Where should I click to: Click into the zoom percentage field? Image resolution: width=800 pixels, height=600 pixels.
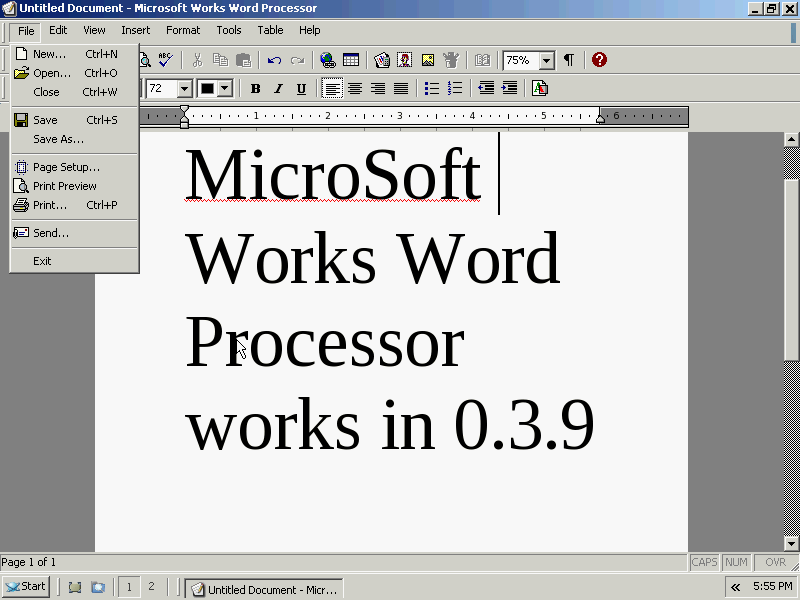click(x=521, y=61)
